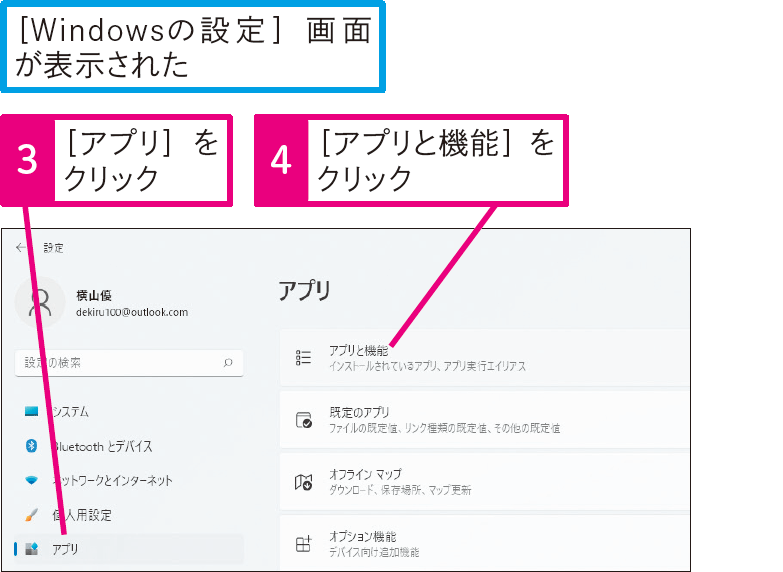Open ネットワークとインターネット in the sidebar

click(129, 481)
